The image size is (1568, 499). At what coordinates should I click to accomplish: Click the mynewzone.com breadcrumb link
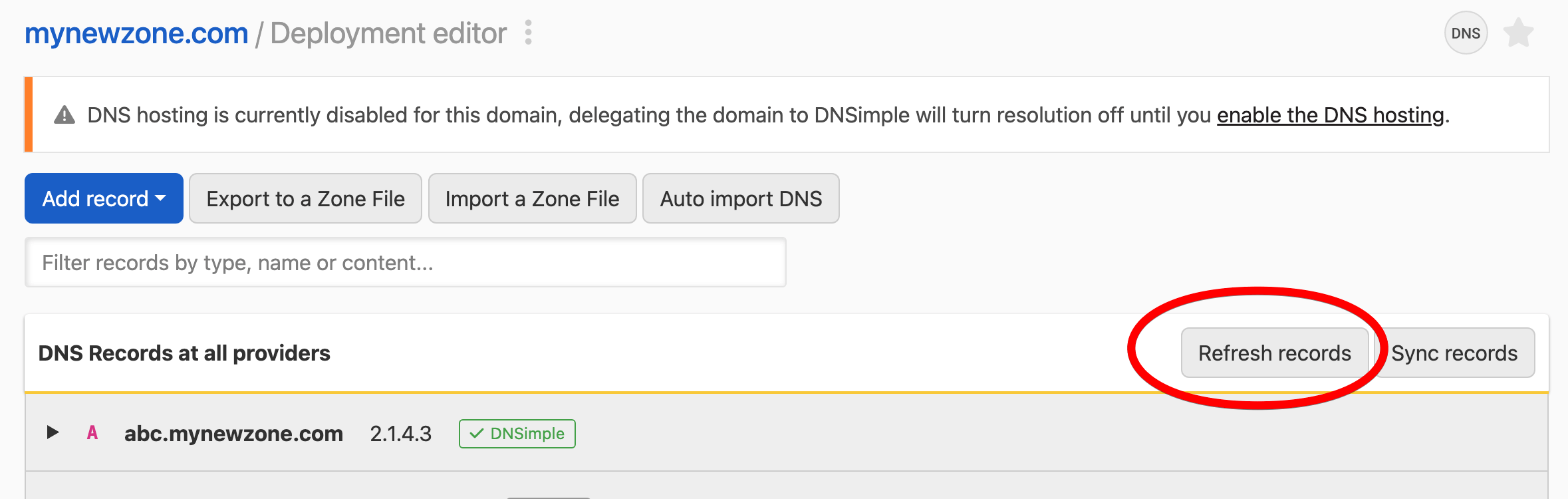point(136,33)
